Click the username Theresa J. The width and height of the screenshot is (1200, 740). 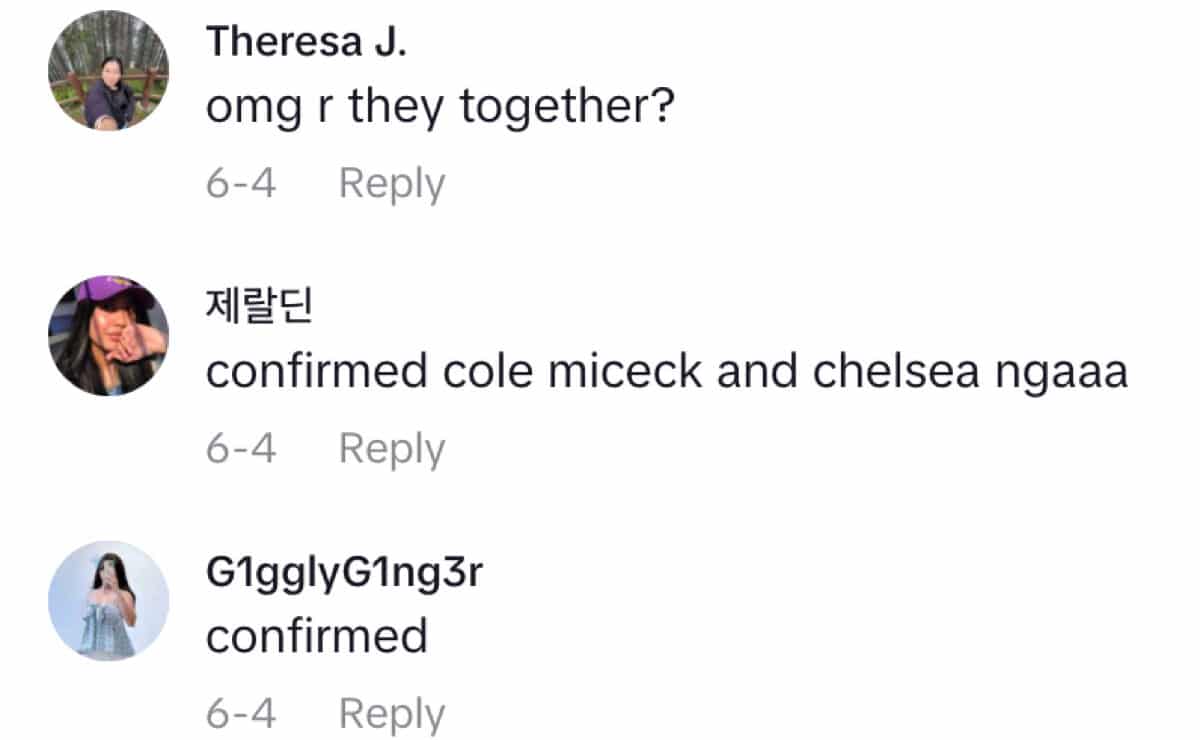pyautogui.click(x=305, y=43)
